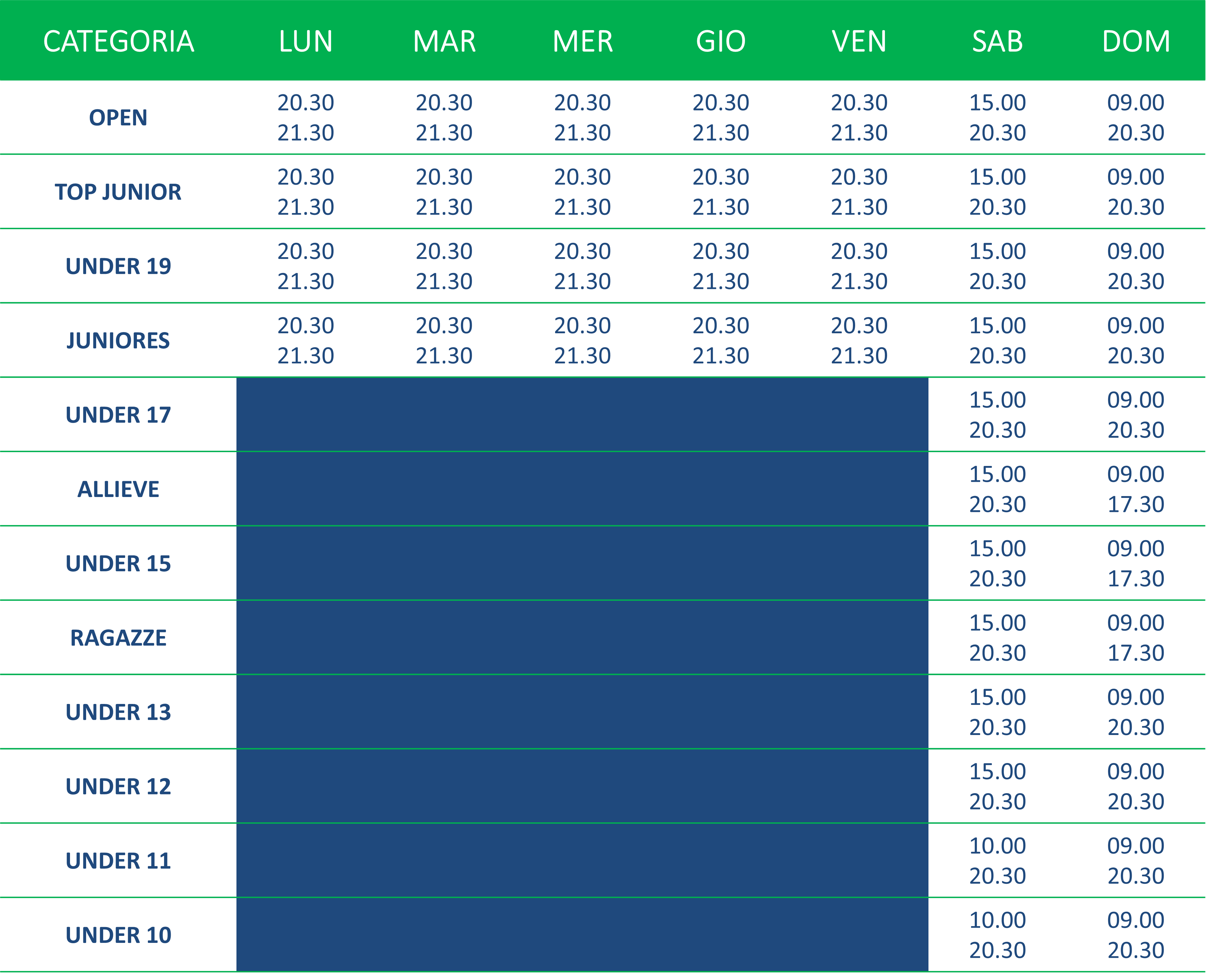Select the VEN column header
This screenshot has width=1206, height=980.
(x=859, y=41)
